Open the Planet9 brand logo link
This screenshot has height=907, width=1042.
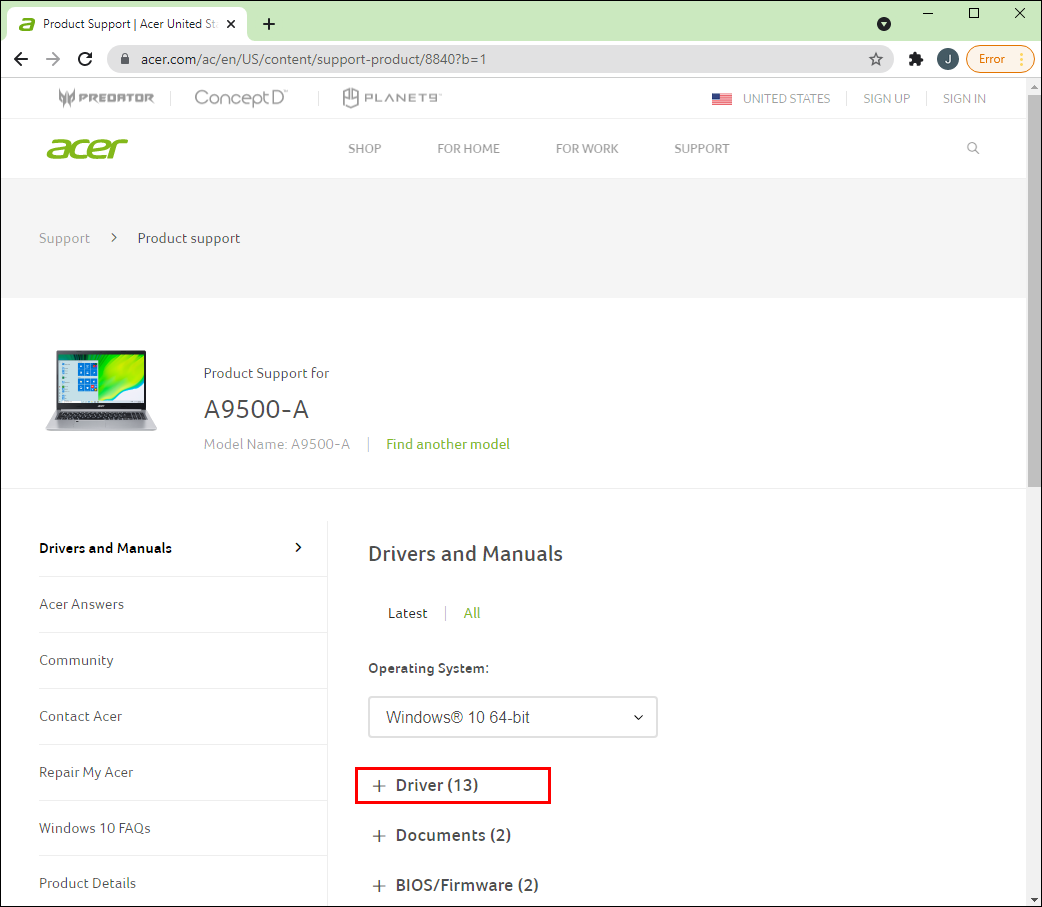(x=391, y=98)
